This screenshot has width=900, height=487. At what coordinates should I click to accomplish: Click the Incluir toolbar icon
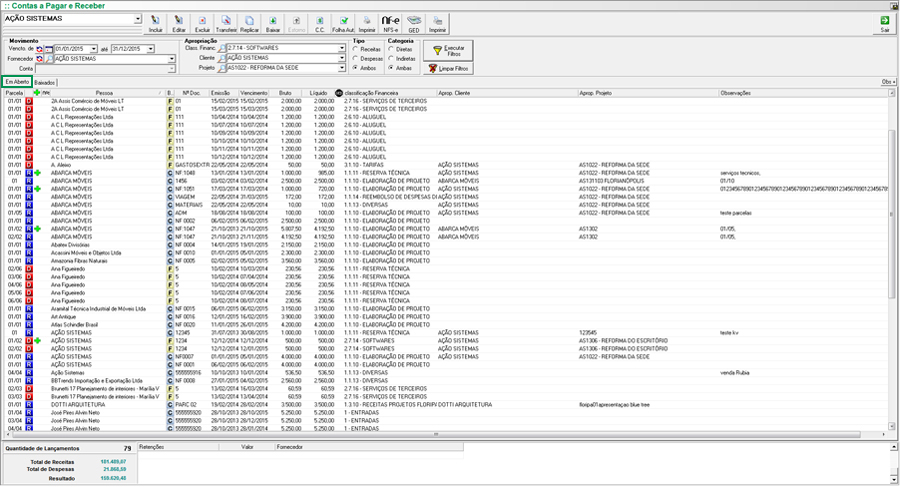coord(155,23)
